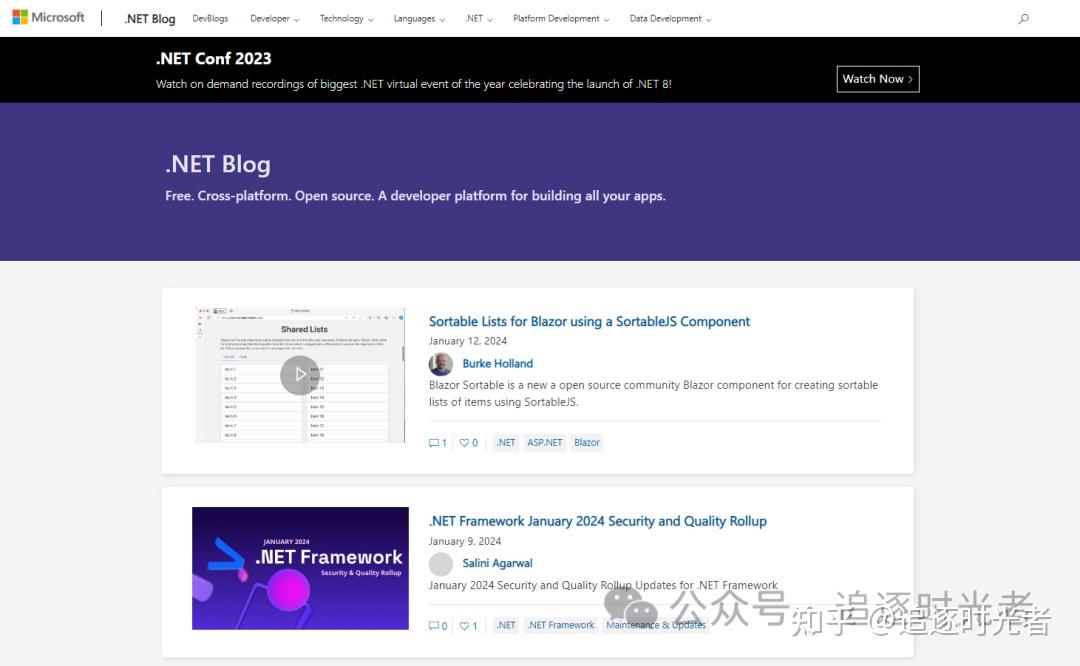Open the Platform Development menu
The image size is (1080, 666).
coord(561,18)
